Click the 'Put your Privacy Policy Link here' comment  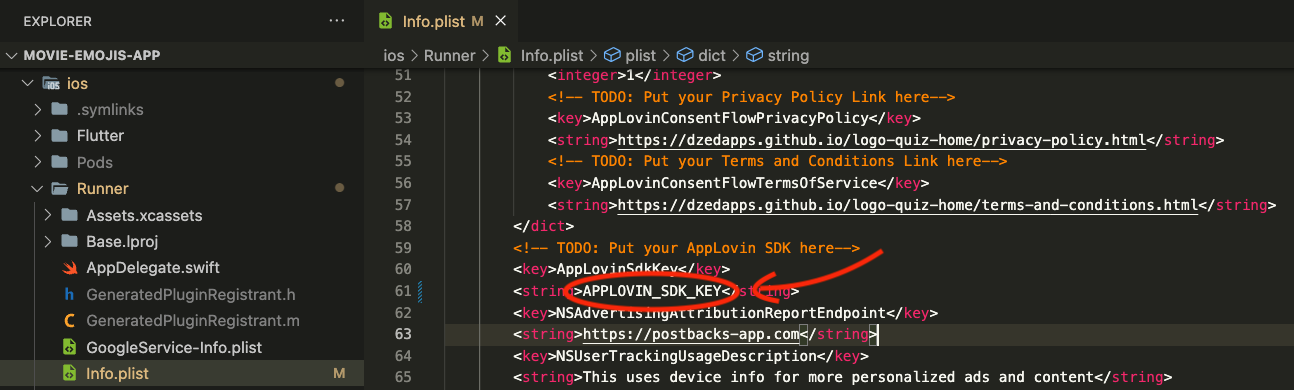pos(752,97)
